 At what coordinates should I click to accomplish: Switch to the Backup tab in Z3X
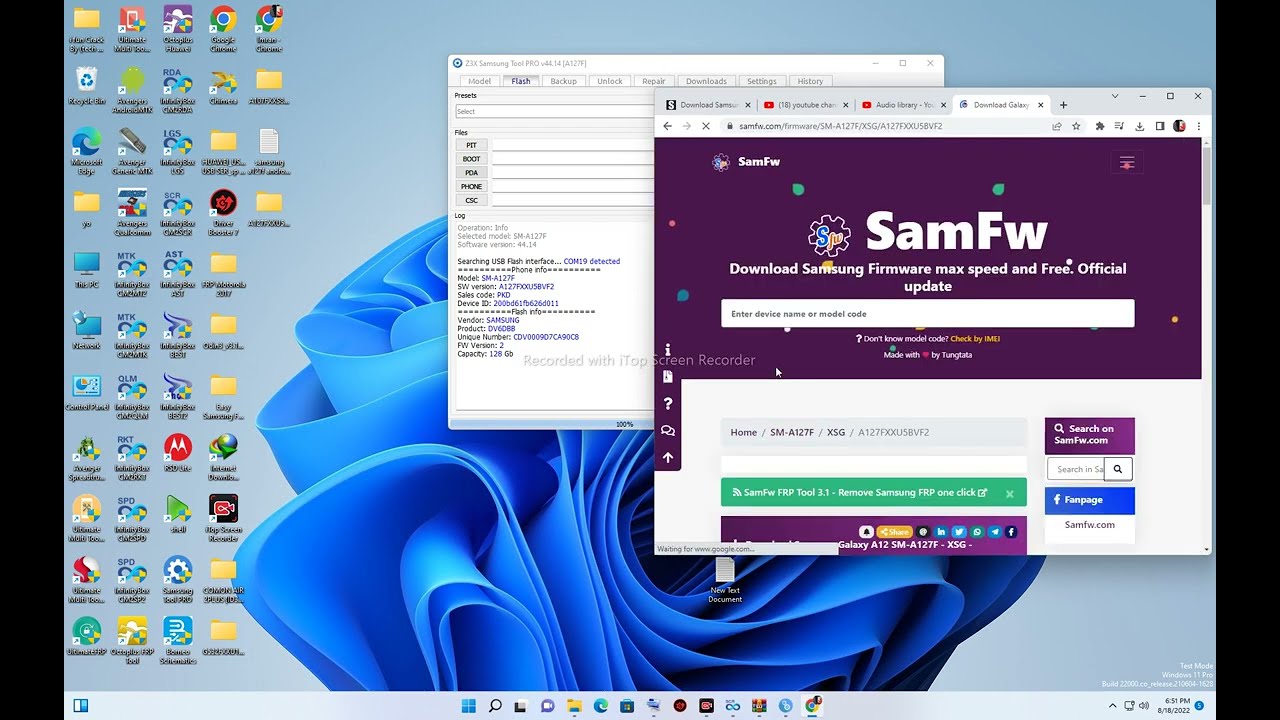click(563, 81)
